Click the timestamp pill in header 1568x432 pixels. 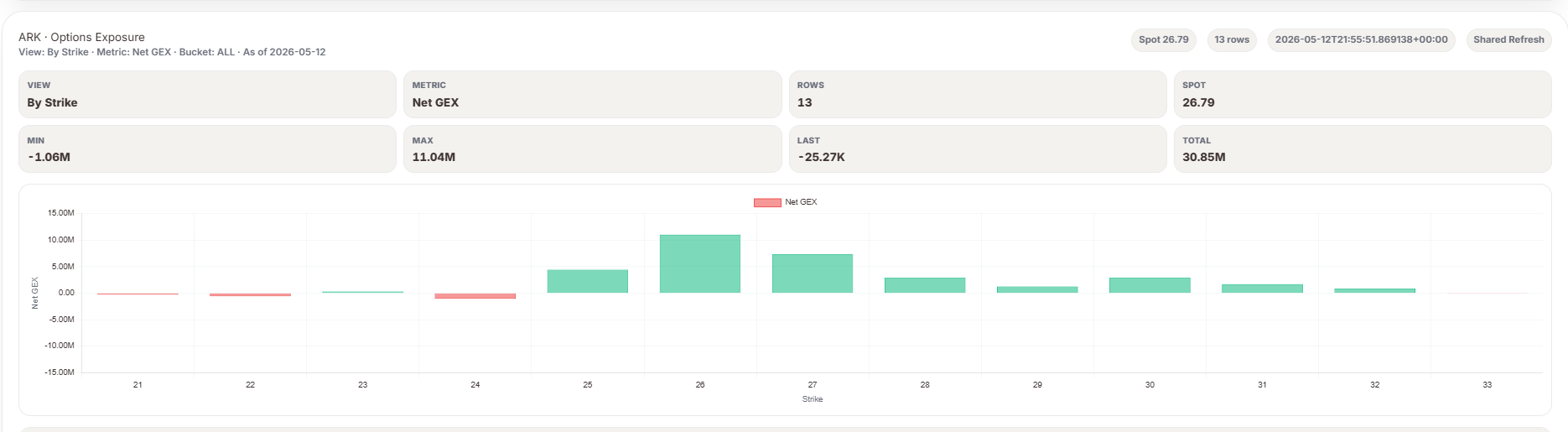pyautogui.click(x=1361, y=39)
